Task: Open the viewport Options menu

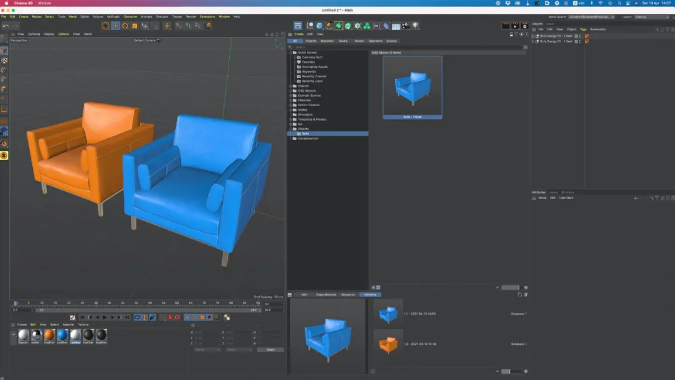Action: [63, 34]
